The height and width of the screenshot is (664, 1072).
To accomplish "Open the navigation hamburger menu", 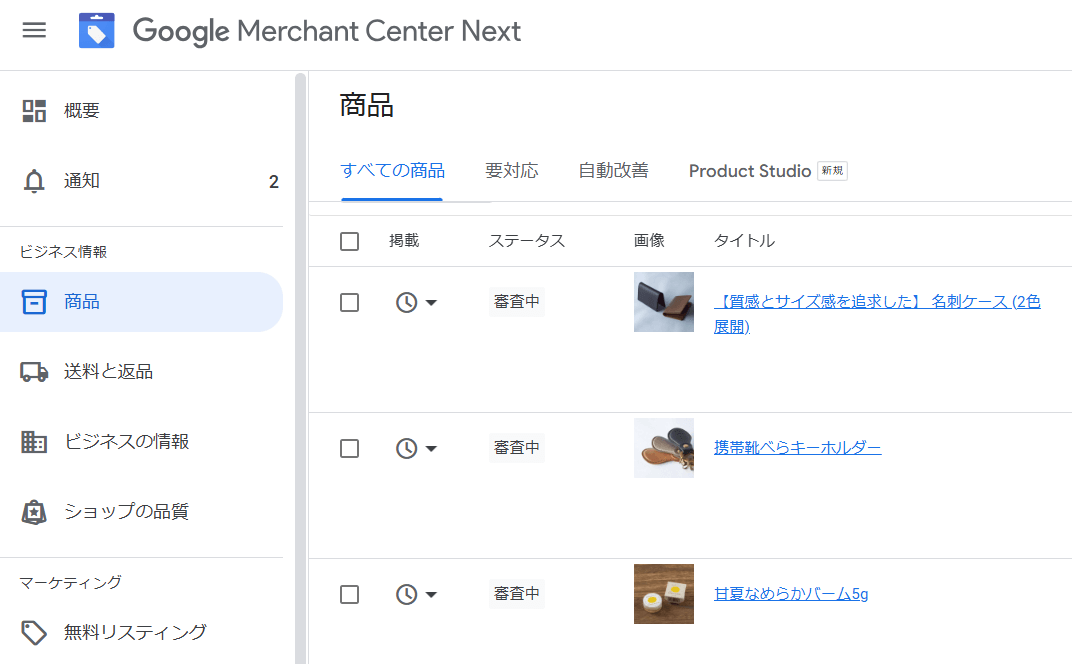I will click(35, 29).
